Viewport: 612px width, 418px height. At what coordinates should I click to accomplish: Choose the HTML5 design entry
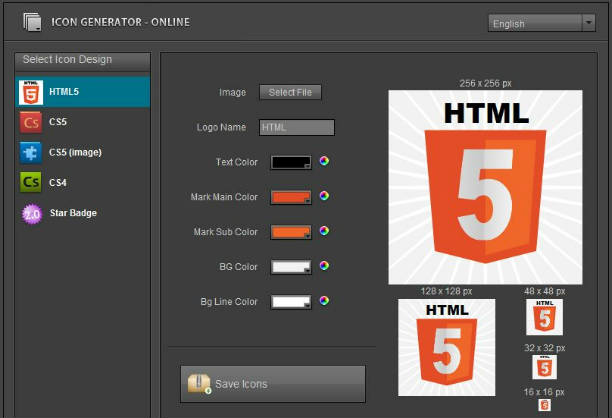(x=82, y=92)
